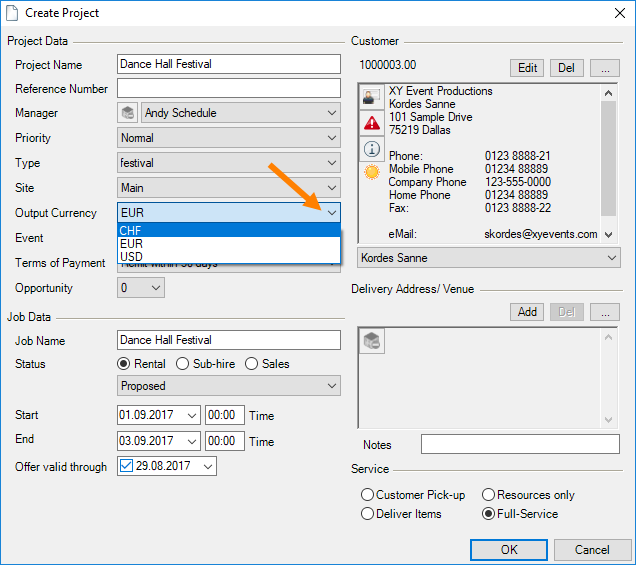Click the red warning triangle icon
The height and width of the screenshot is (565, 636).
[371, 123]
